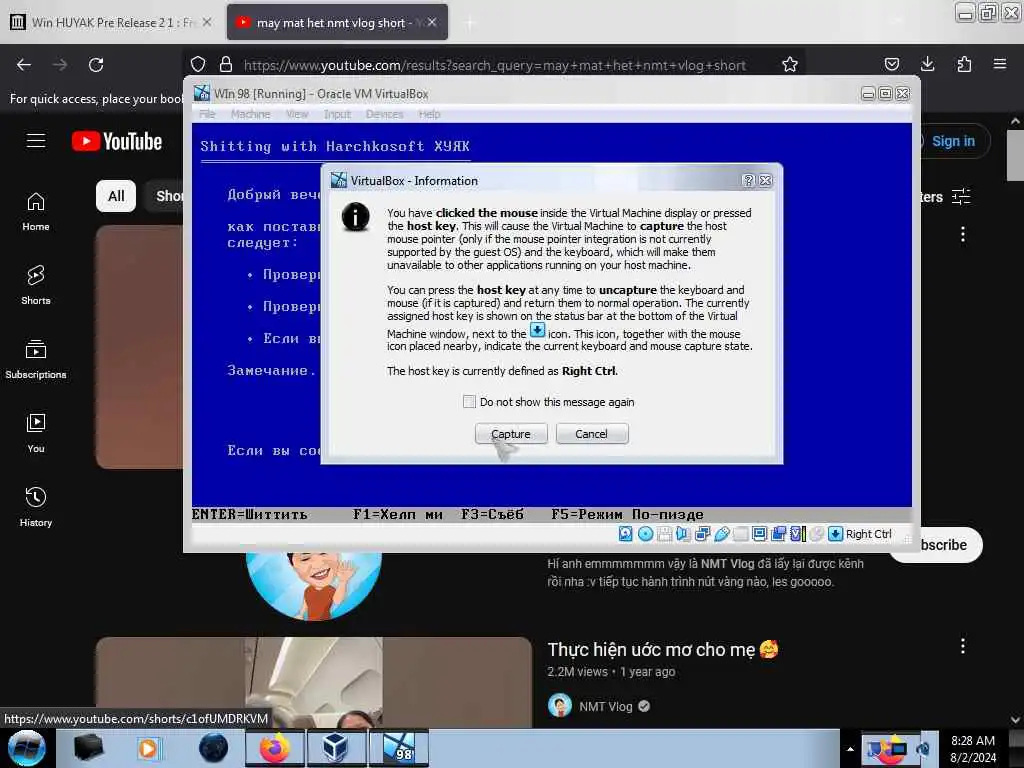This screenshot has width=1024, height=768.
Task: Click the VirtualBox Manager taskbar icon
Action: click(x=336, y=748)
